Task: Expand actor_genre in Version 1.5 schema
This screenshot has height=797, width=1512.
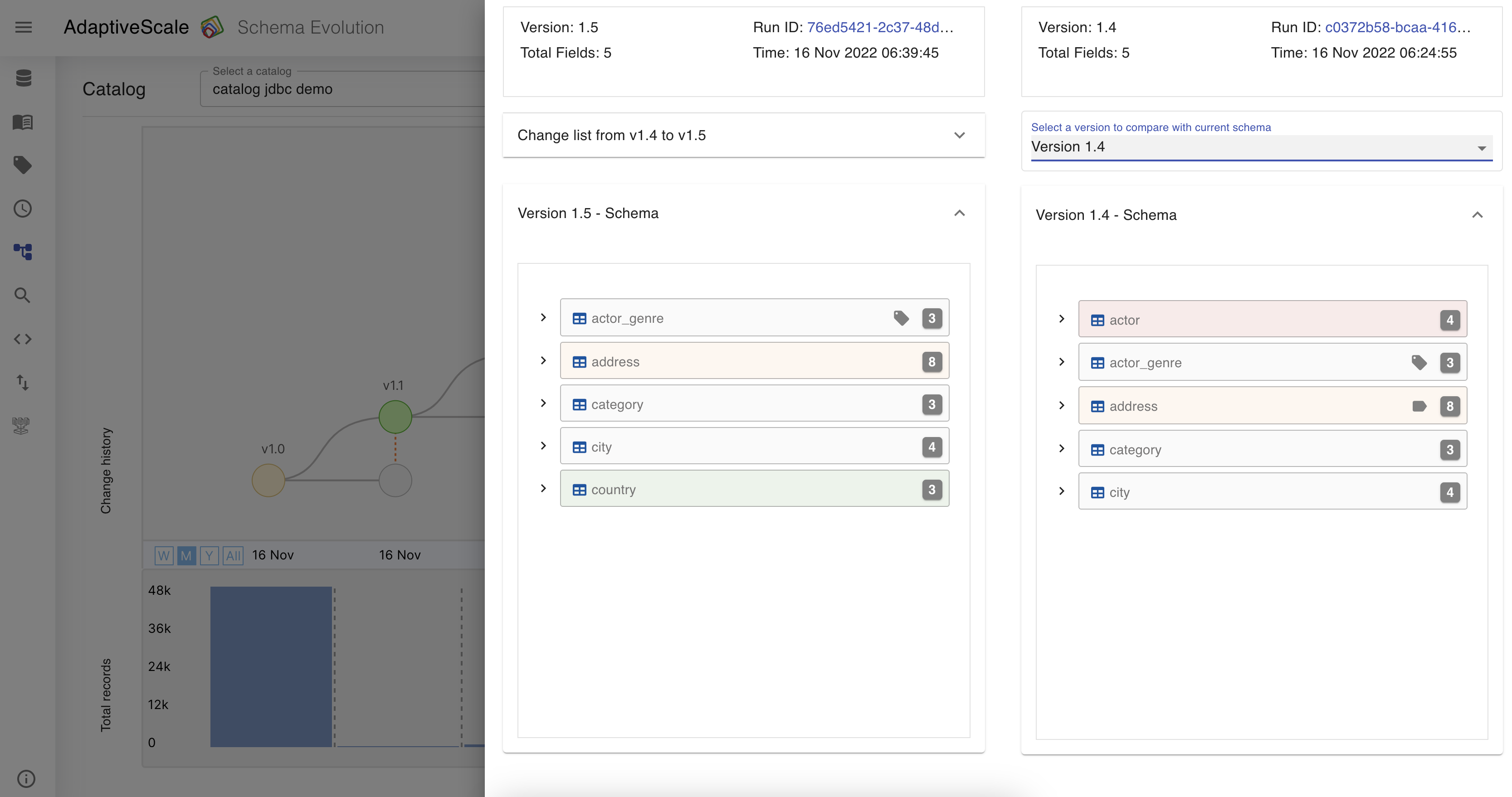Action: click(x=543, y=317)
